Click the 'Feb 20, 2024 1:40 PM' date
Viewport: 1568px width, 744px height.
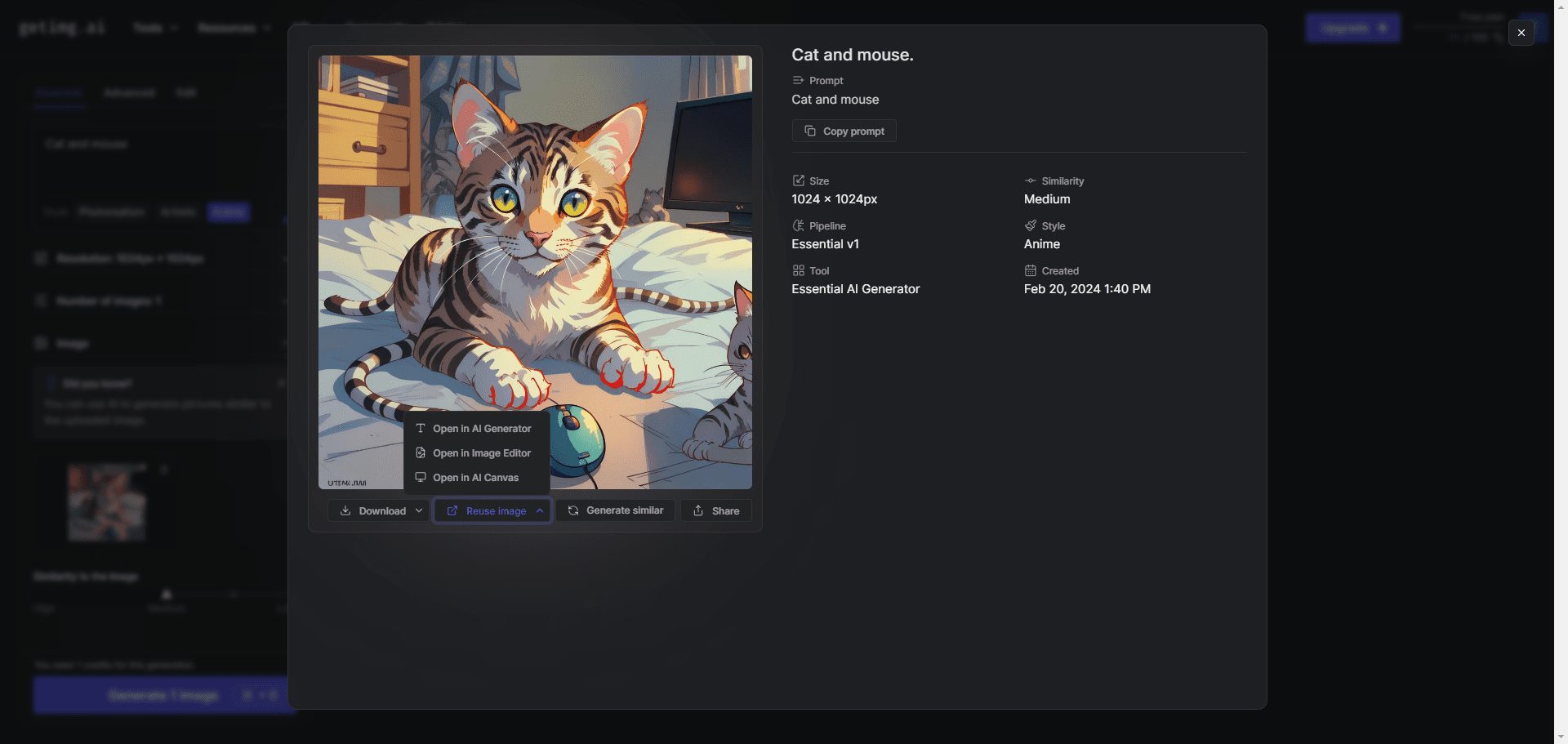[x=1087, y=289]
